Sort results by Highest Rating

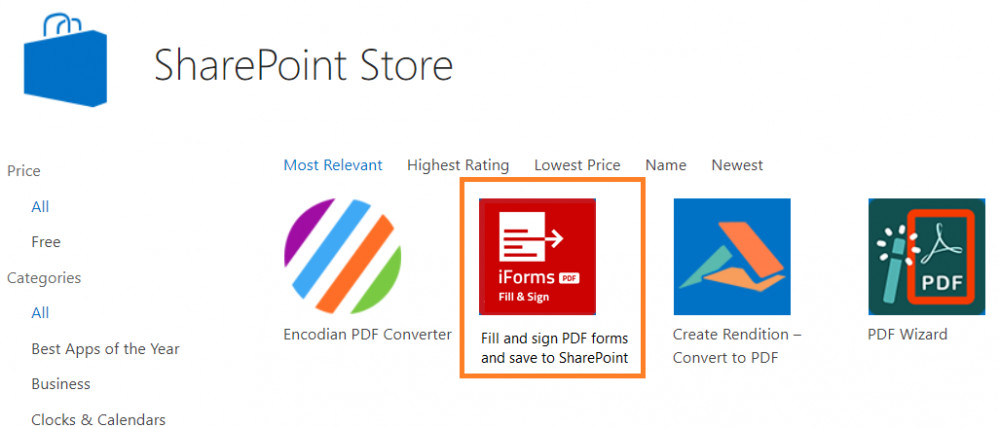click(x=458, y=165)
